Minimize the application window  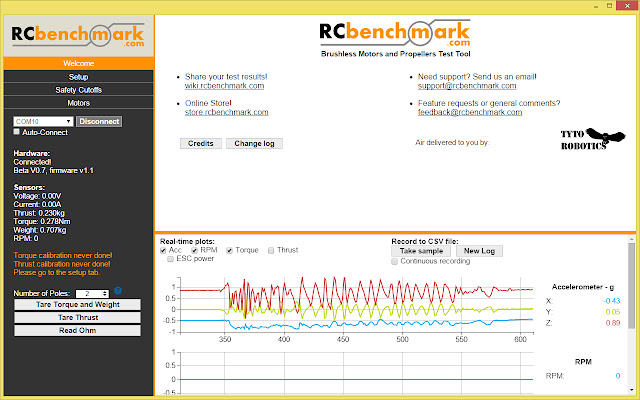coord(596,6)
